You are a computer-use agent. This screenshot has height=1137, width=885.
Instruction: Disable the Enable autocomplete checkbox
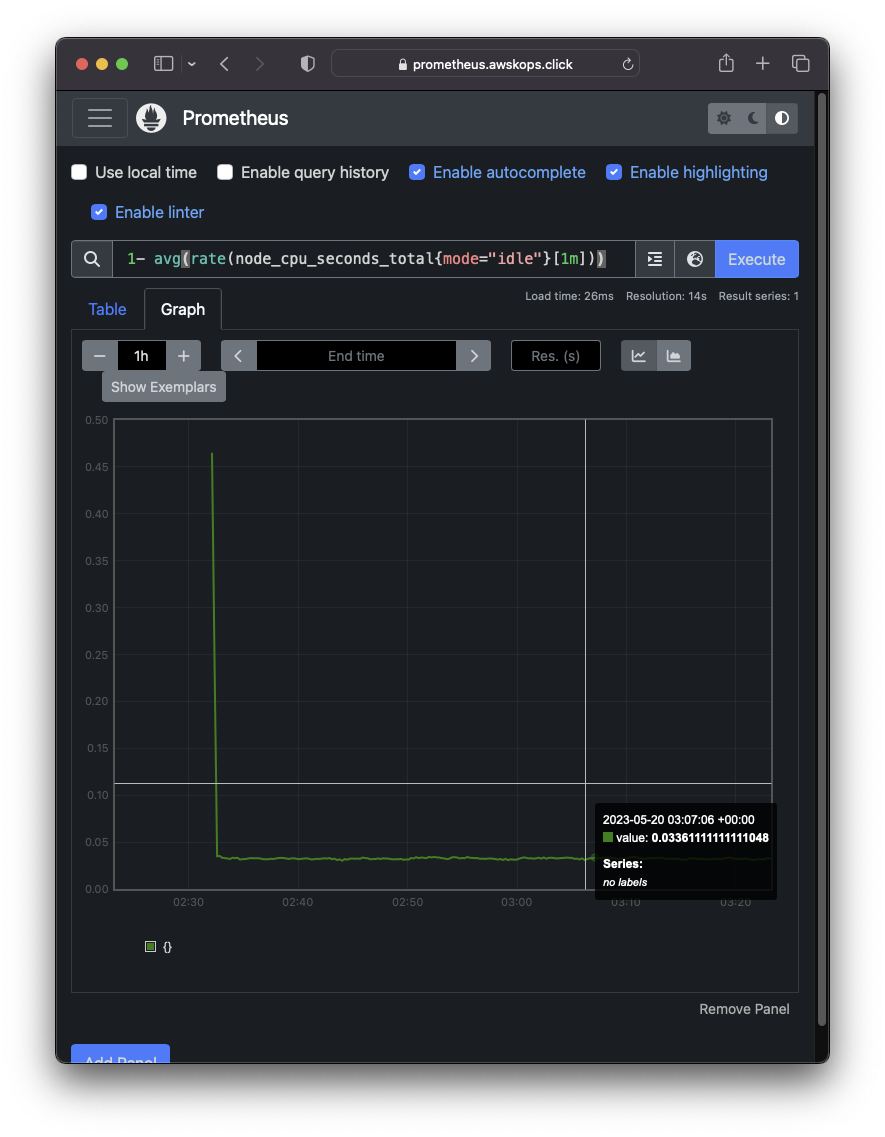(x=417, y=172)
